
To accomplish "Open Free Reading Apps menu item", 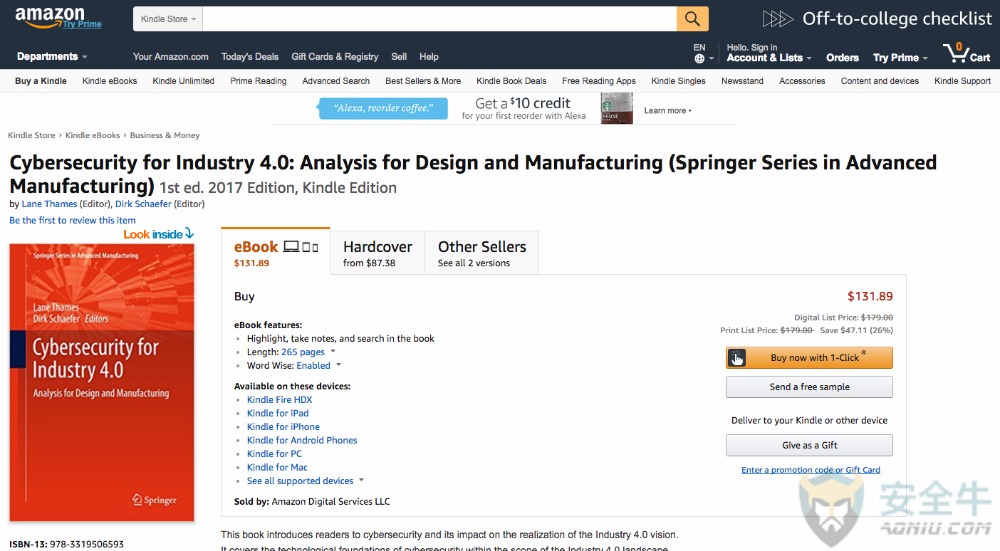I will tap(599, 81).
